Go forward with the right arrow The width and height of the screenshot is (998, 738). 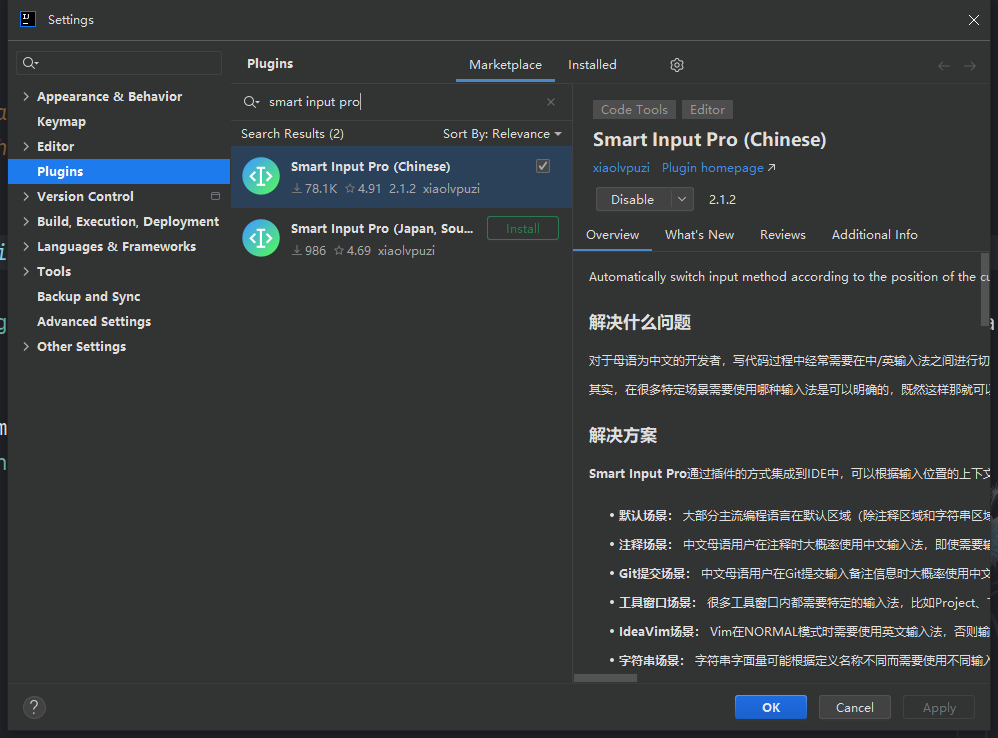point(969,66)
